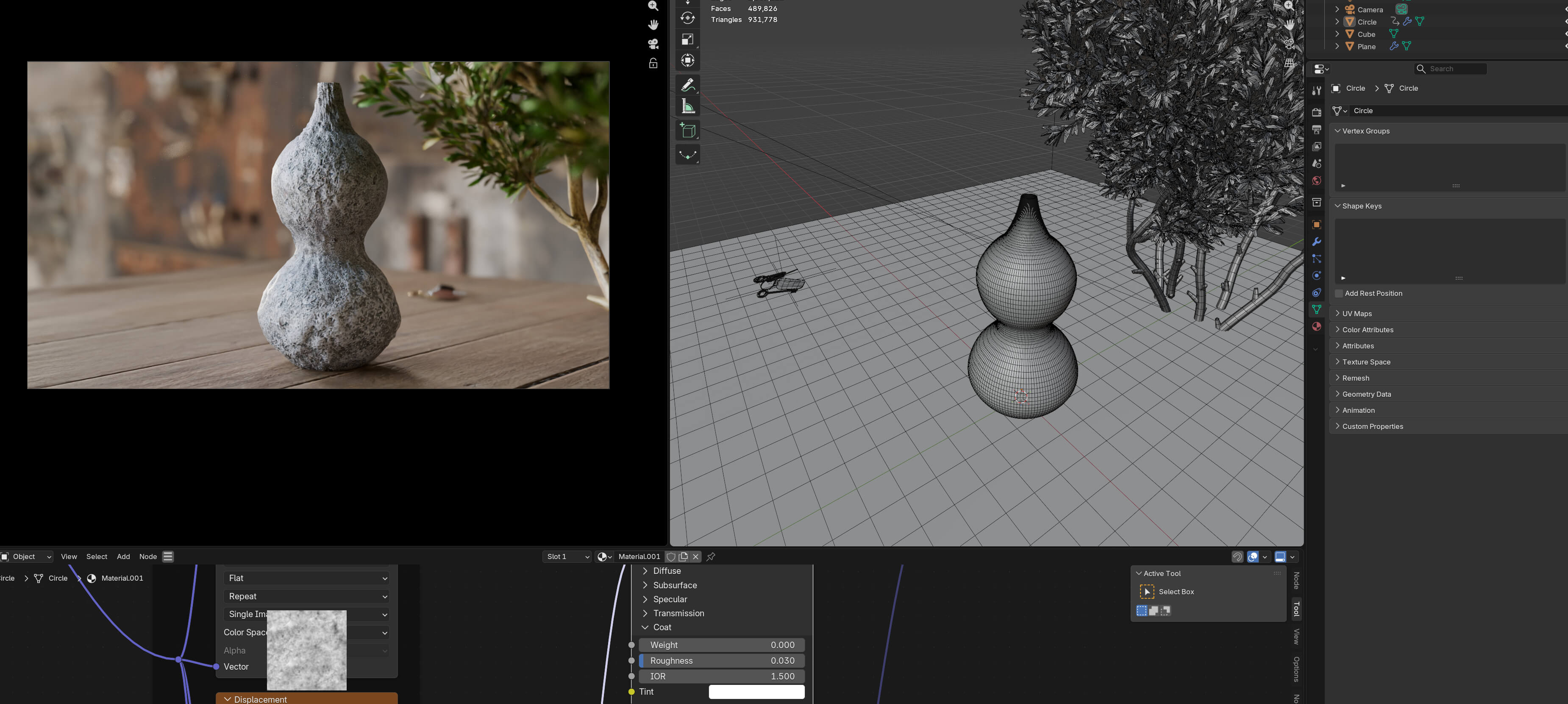Viewport: 1568px width, 704px height.
Task: Toggle fake user shield for Material.001
Action: point(671,557)
